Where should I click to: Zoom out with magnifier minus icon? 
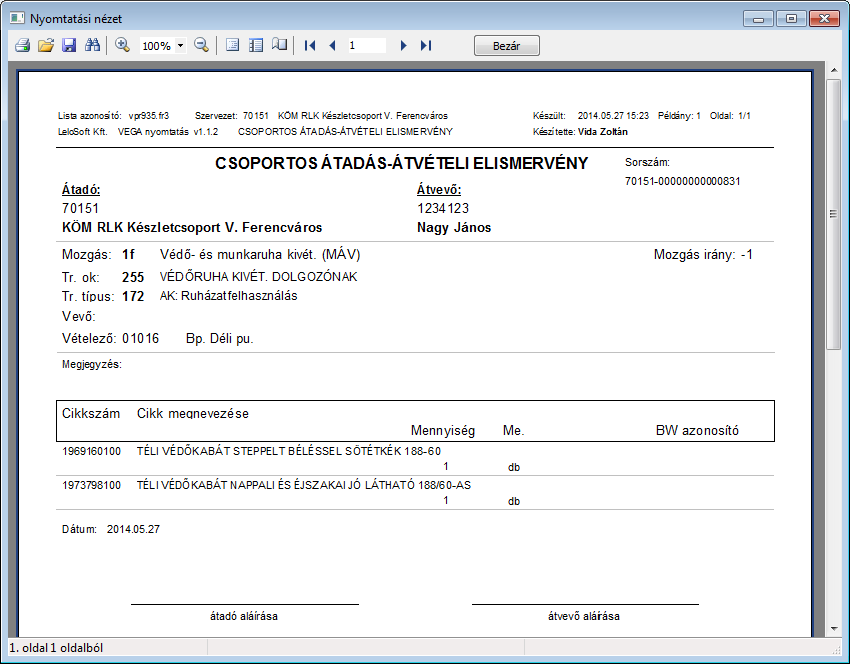point(201,46)
